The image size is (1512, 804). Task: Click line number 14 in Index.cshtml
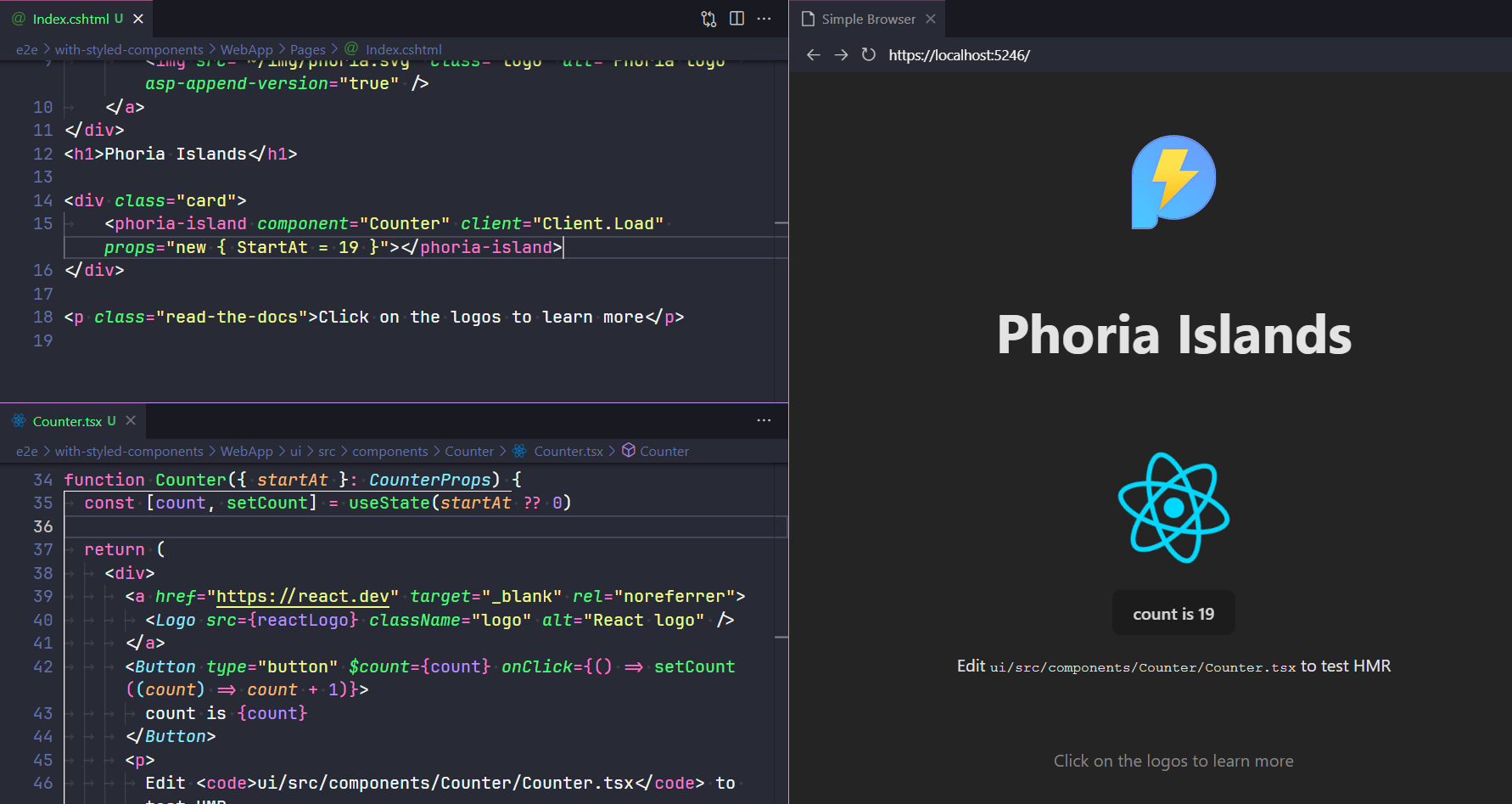(42, 200)
